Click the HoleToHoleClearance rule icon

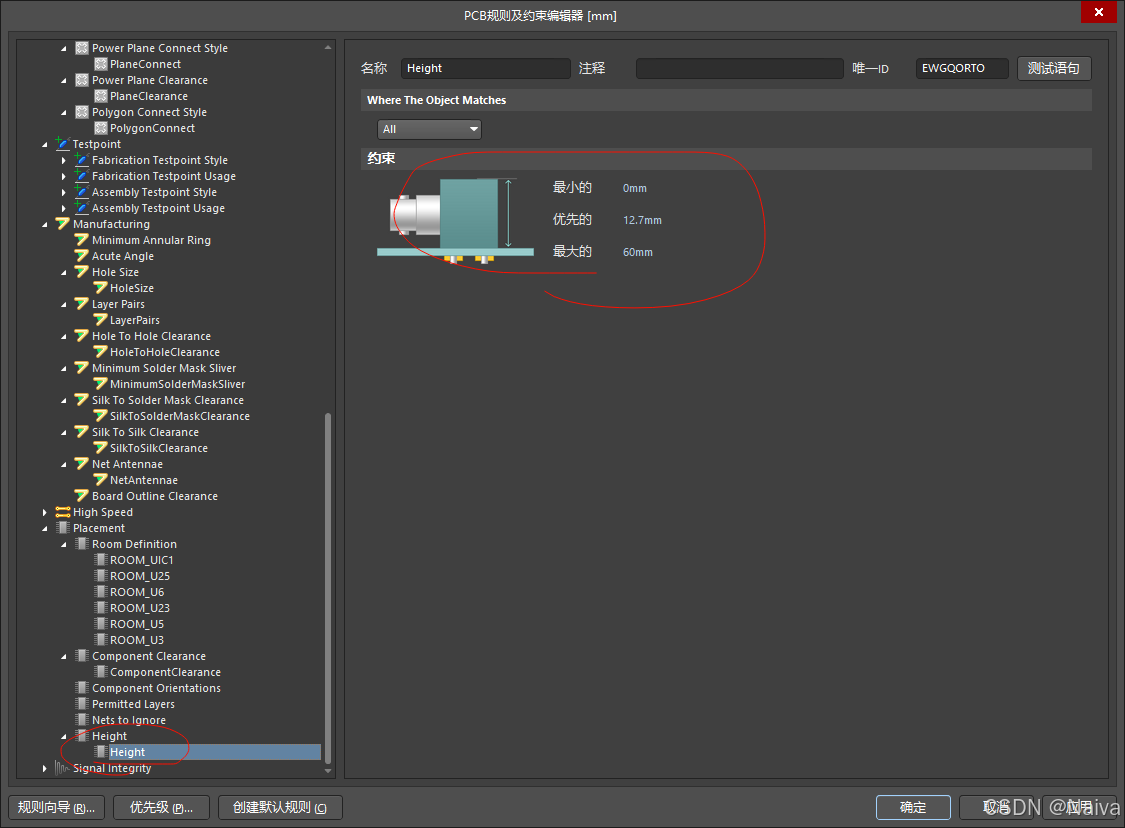[x=100, y=352]
